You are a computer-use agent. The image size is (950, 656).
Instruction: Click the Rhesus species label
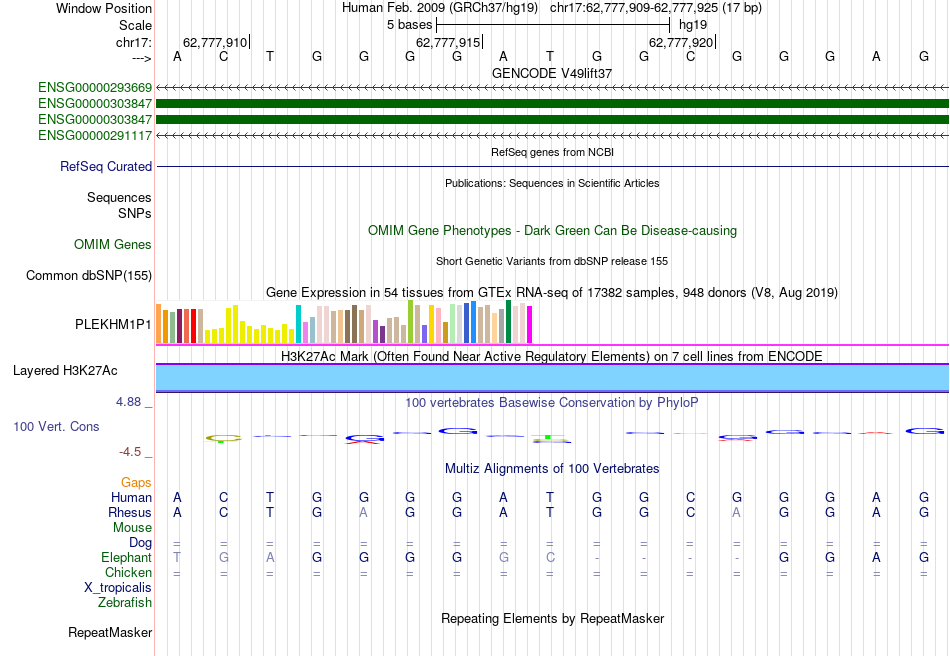coord(130,512)
